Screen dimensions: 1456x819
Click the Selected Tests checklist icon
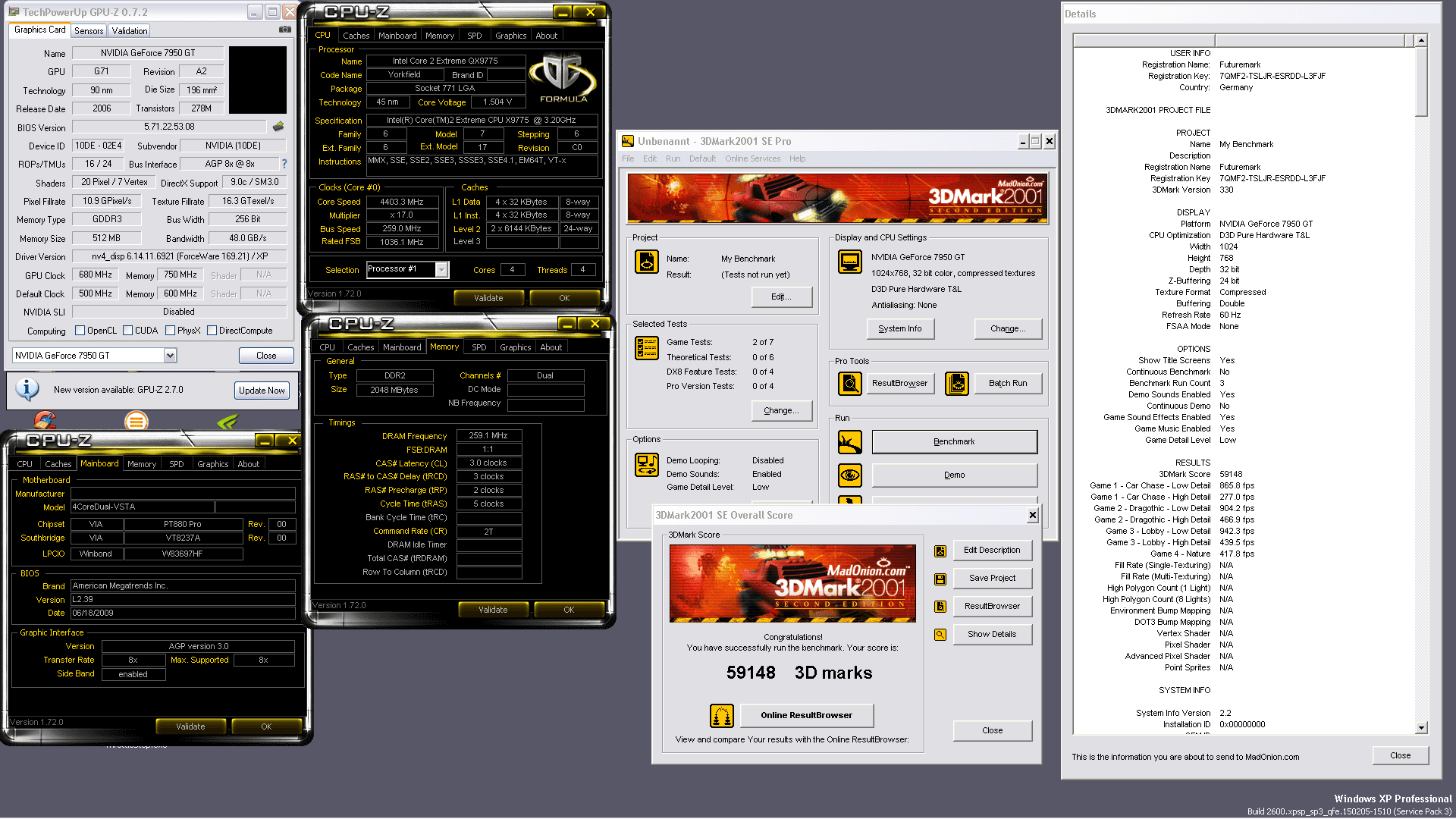point(647,348)
